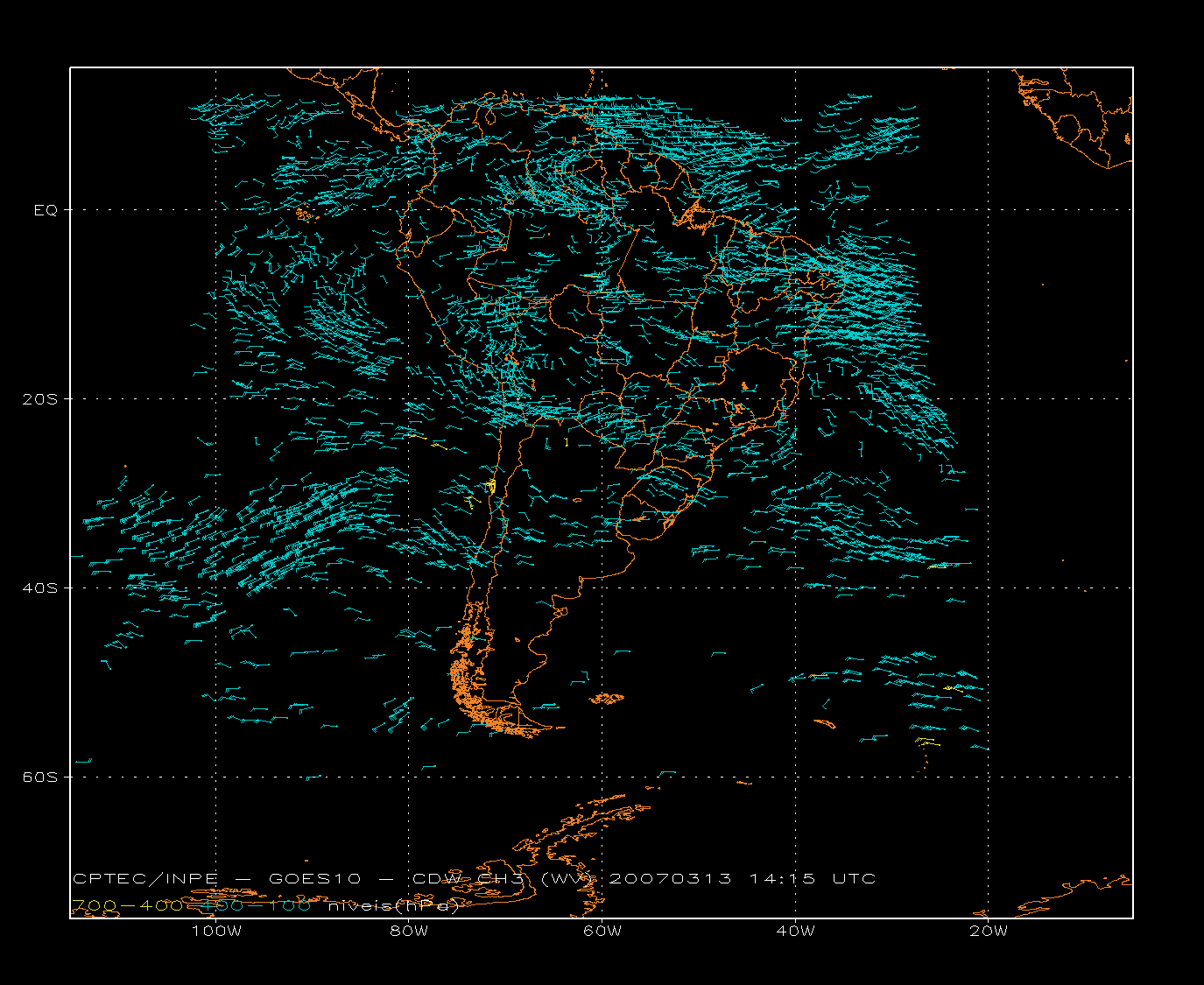
Task: Click the 60S latitude label
Action: (x=40, y=777)
